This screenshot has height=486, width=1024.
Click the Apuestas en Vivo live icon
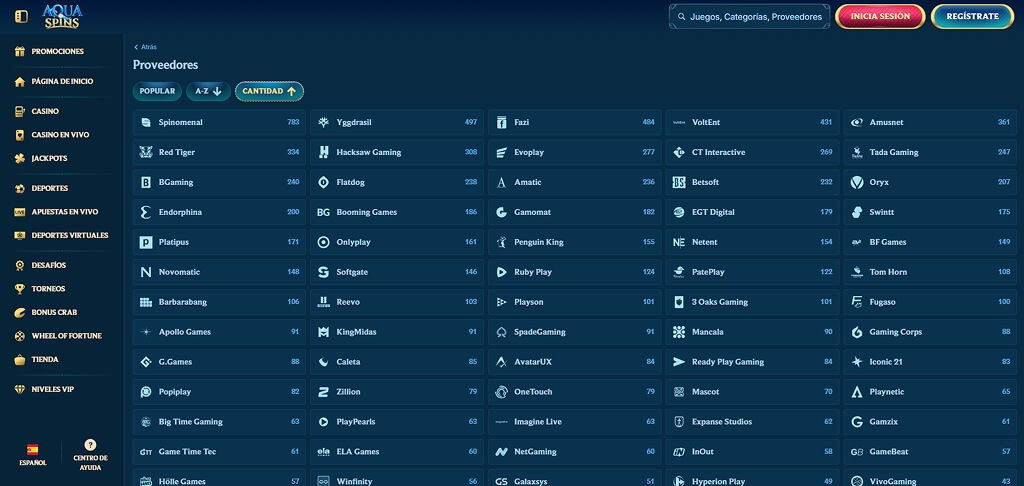[x=20, y=212]
